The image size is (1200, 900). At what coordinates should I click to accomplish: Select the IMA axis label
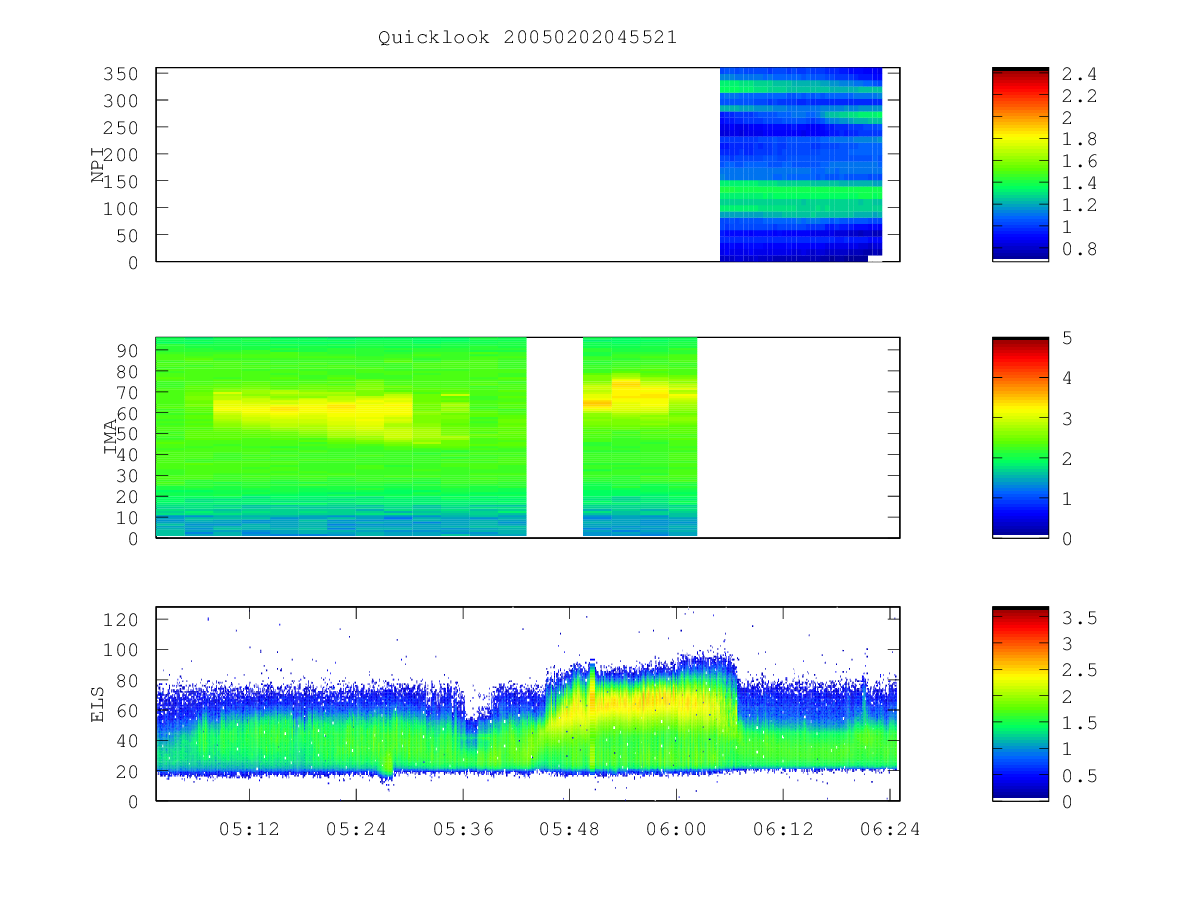click(x=112, y=438)
